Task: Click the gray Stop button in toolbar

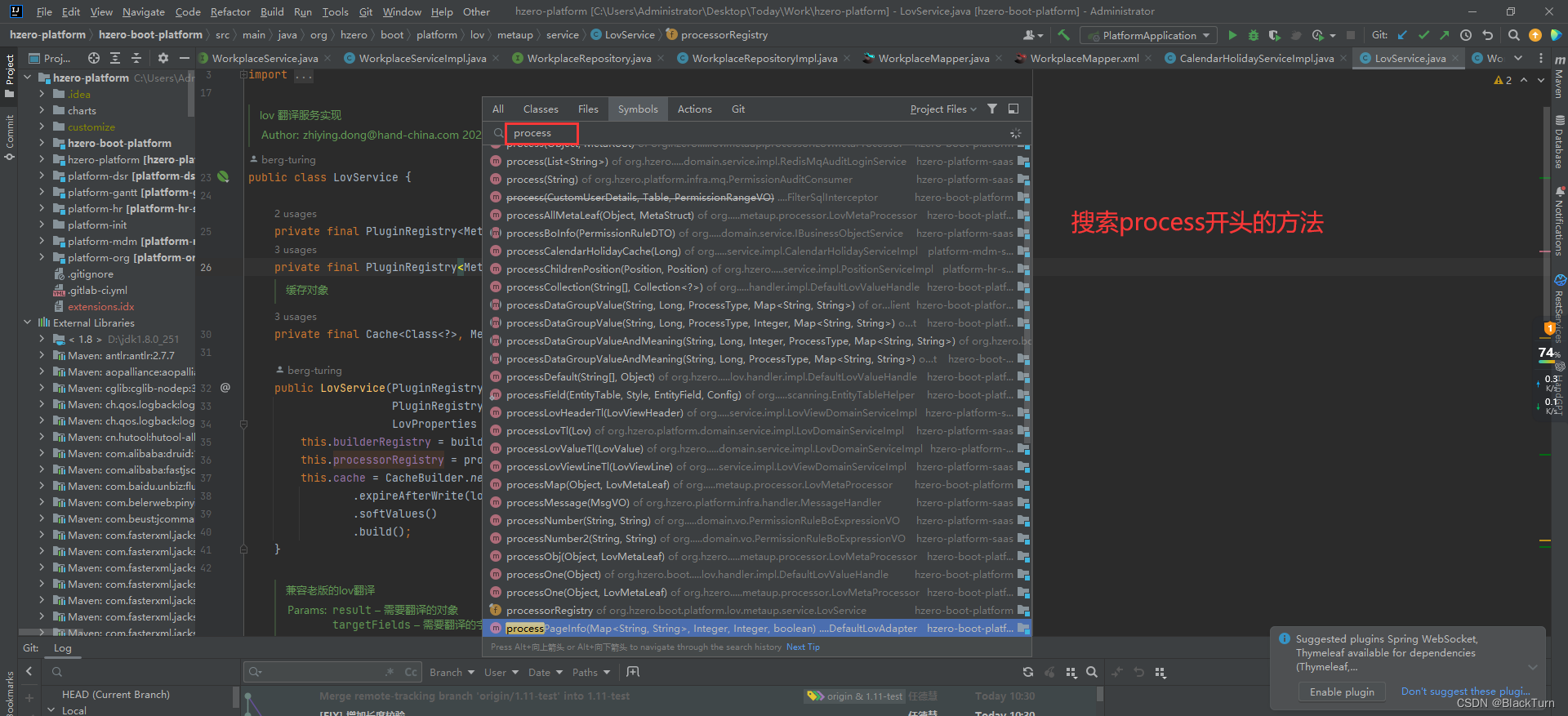Action: pos(1351,35)
